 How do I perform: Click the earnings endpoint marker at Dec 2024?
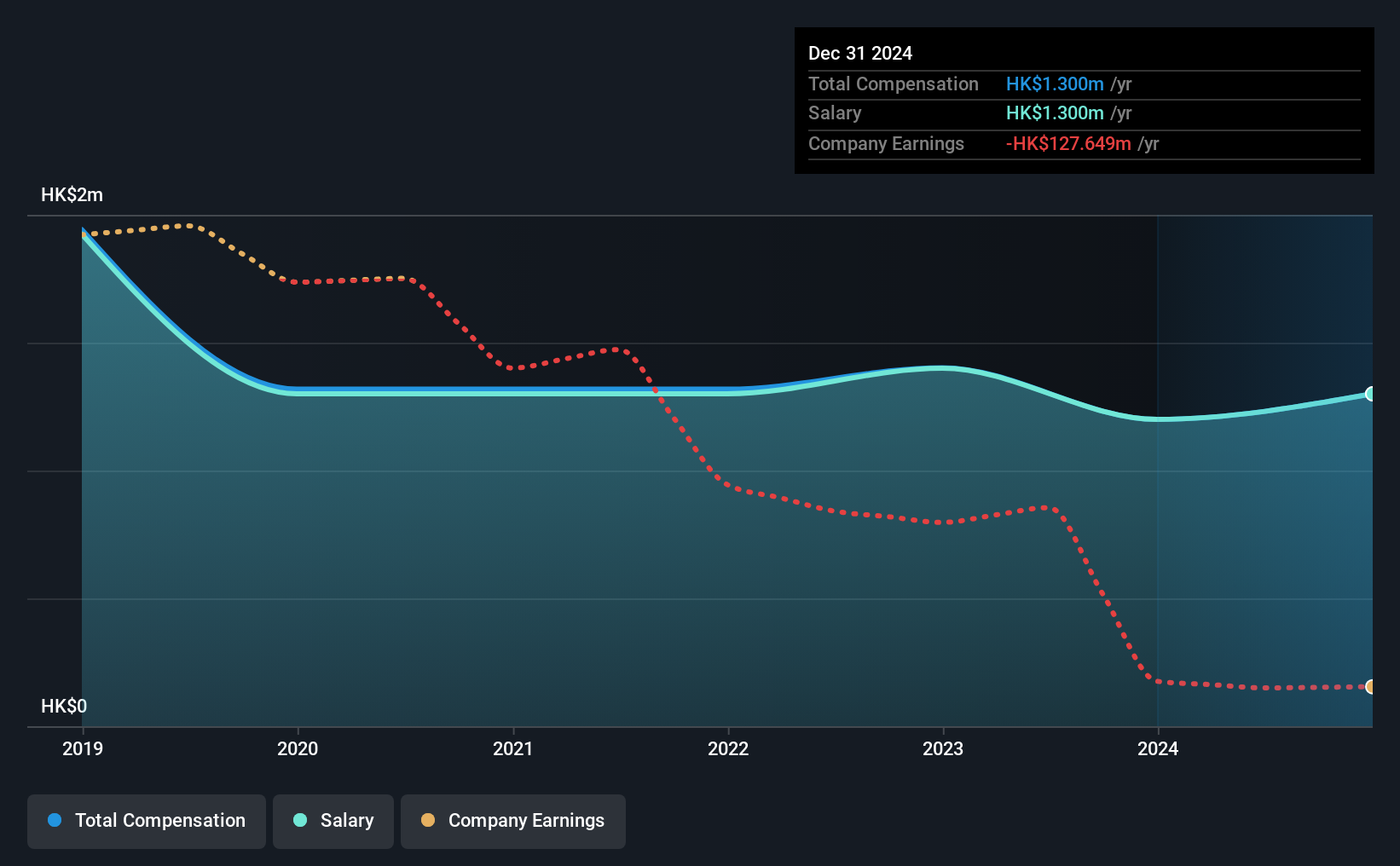(x=1370, y=686)
